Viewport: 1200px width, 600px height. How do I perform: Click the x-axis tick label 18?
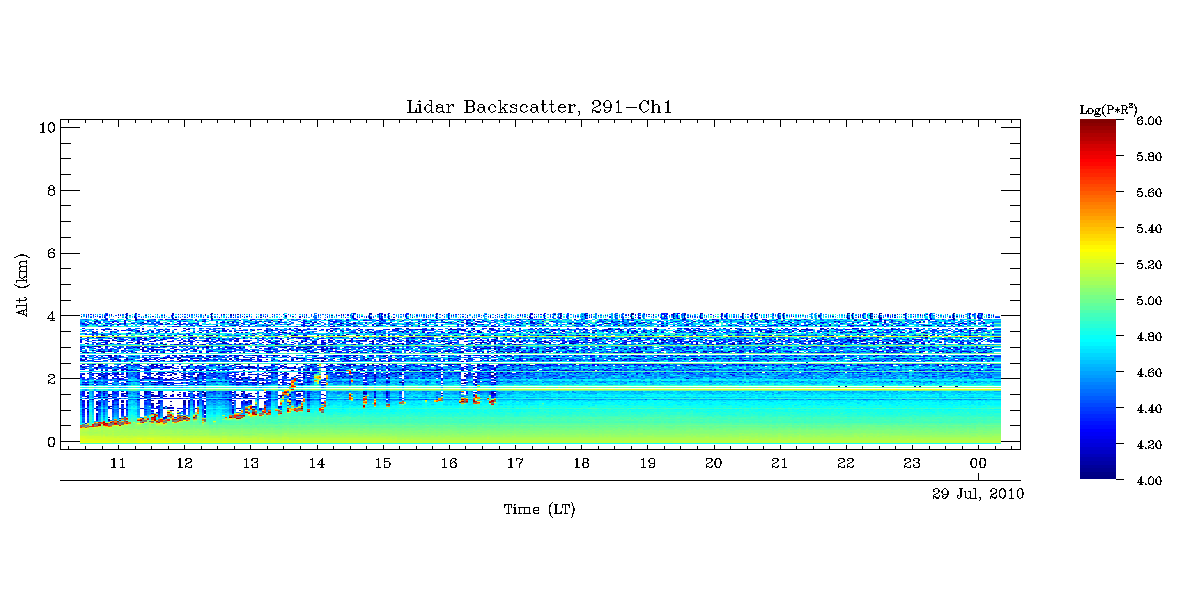581,464
